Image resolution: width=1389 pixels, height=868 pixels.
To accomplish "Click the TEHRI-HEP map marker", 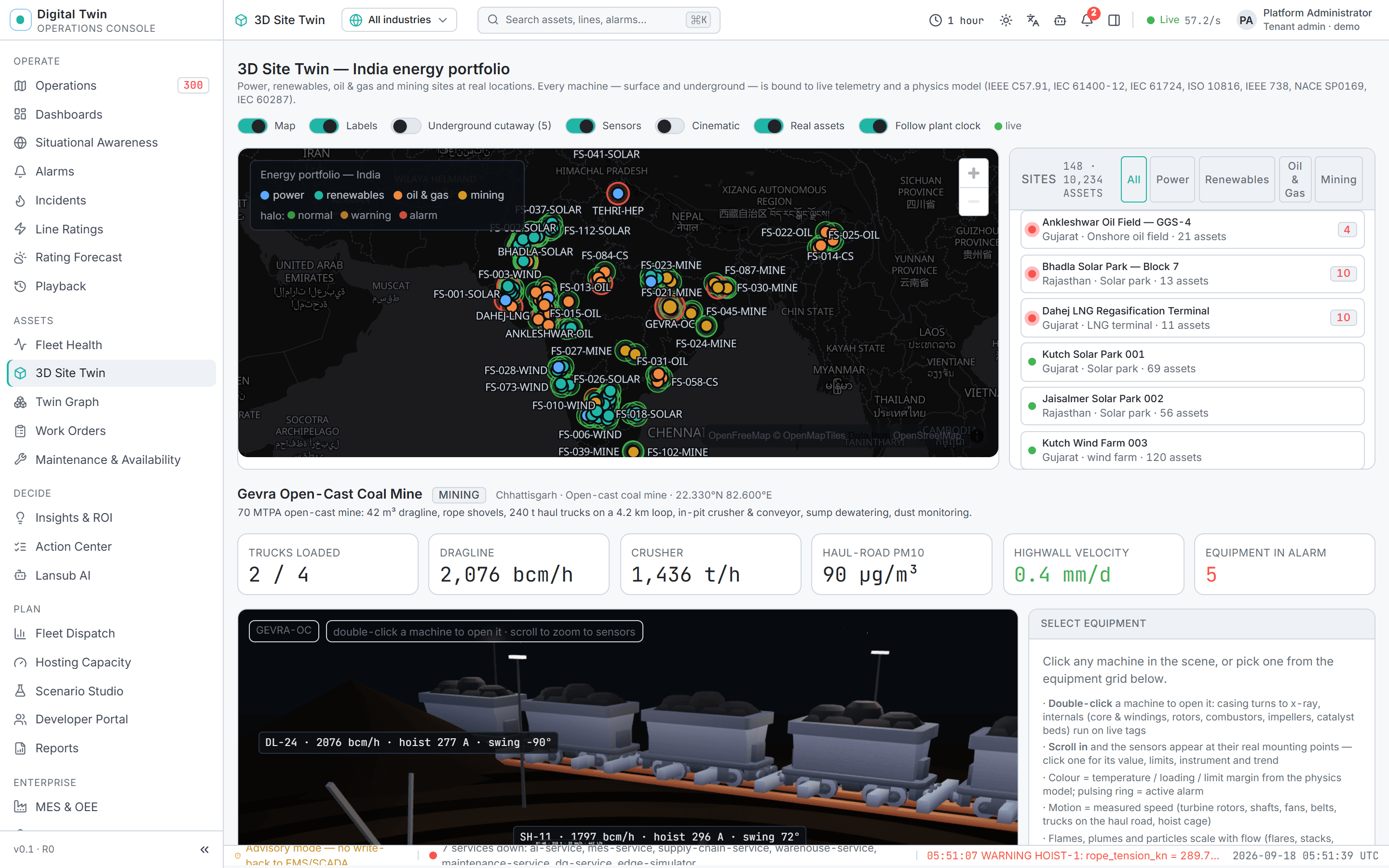I will (618, 193).
